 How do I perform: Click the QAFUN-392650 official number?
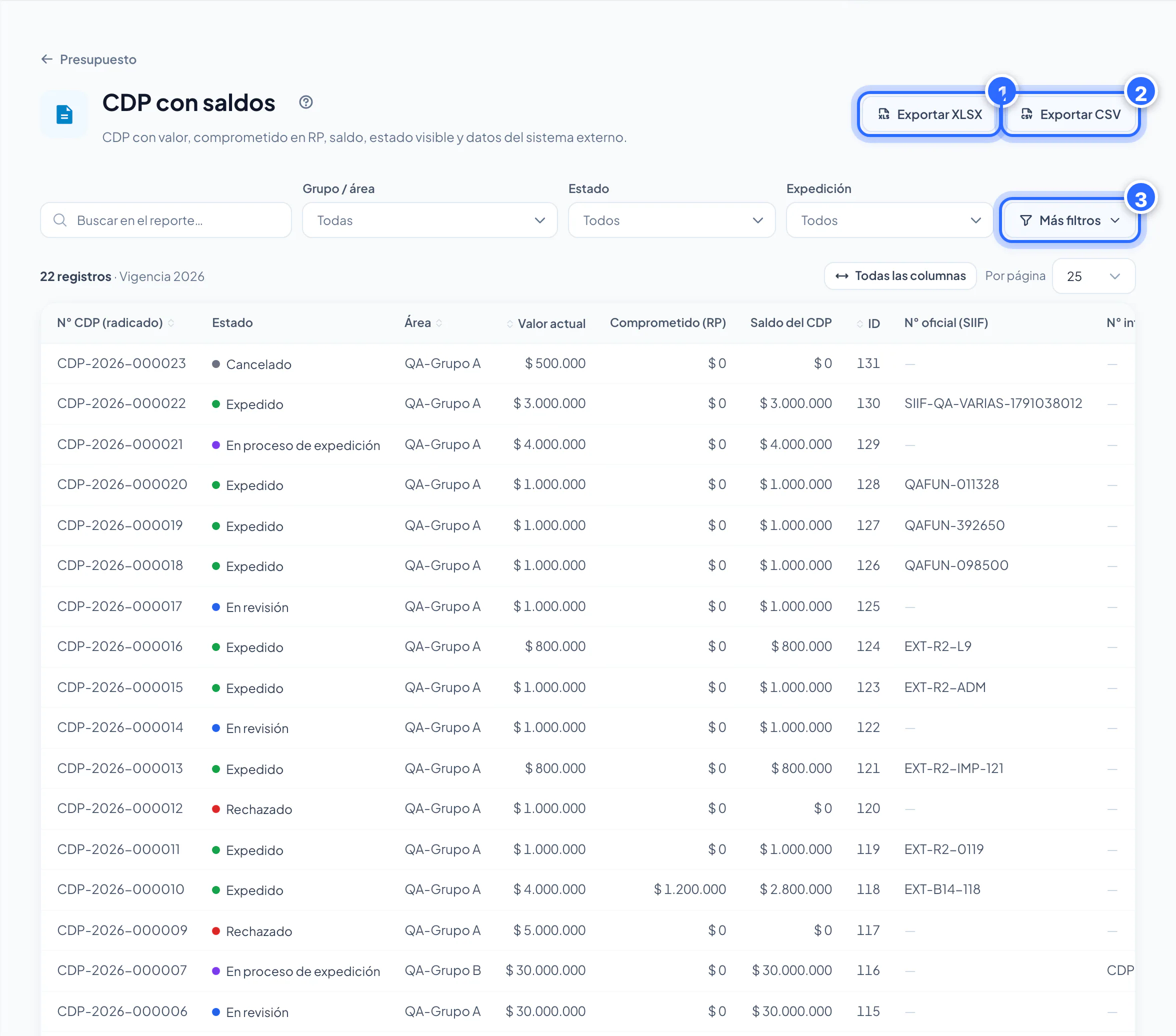(x=954, y=526)
